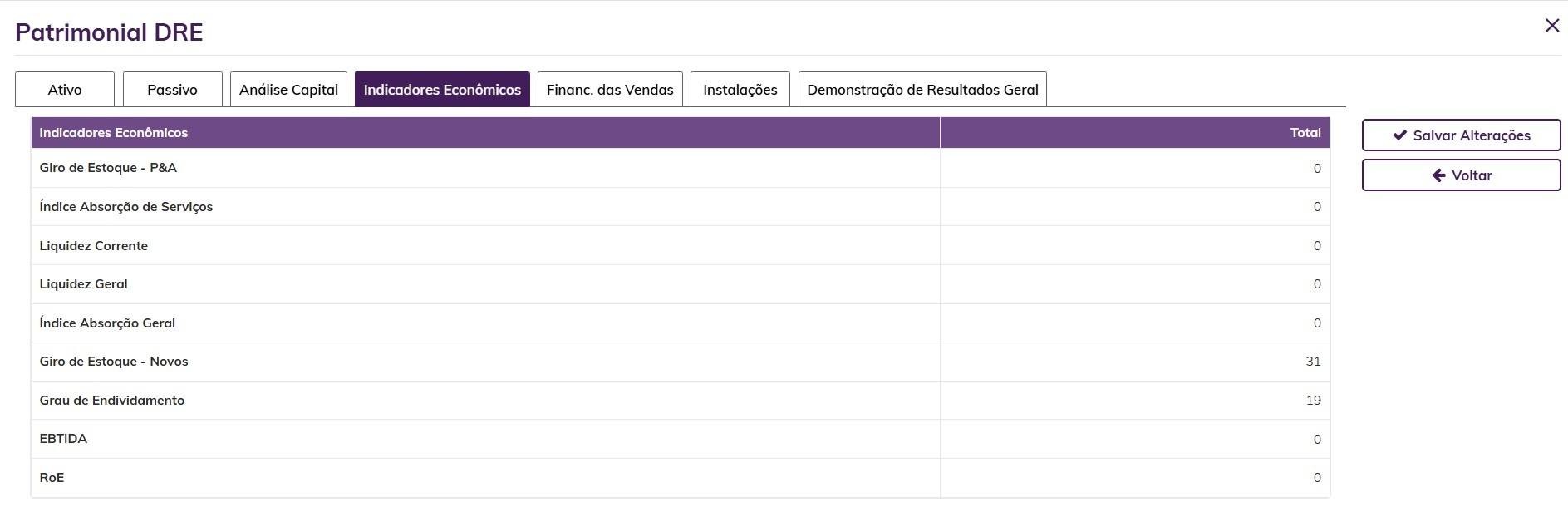Open the Passivo tab
This screenshot has height=517, width=1568.
click(x=172, y=90)
